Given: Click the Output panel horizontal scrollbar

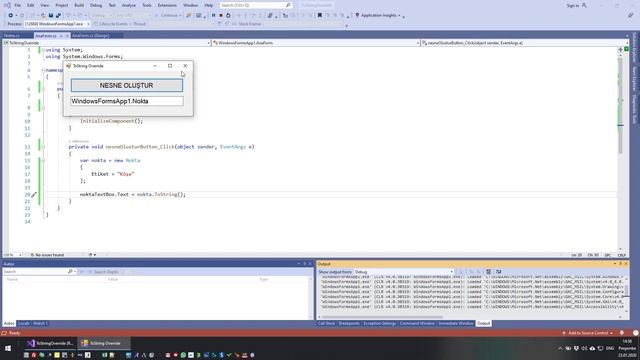Looking at the screenshot, I should 382,317.
